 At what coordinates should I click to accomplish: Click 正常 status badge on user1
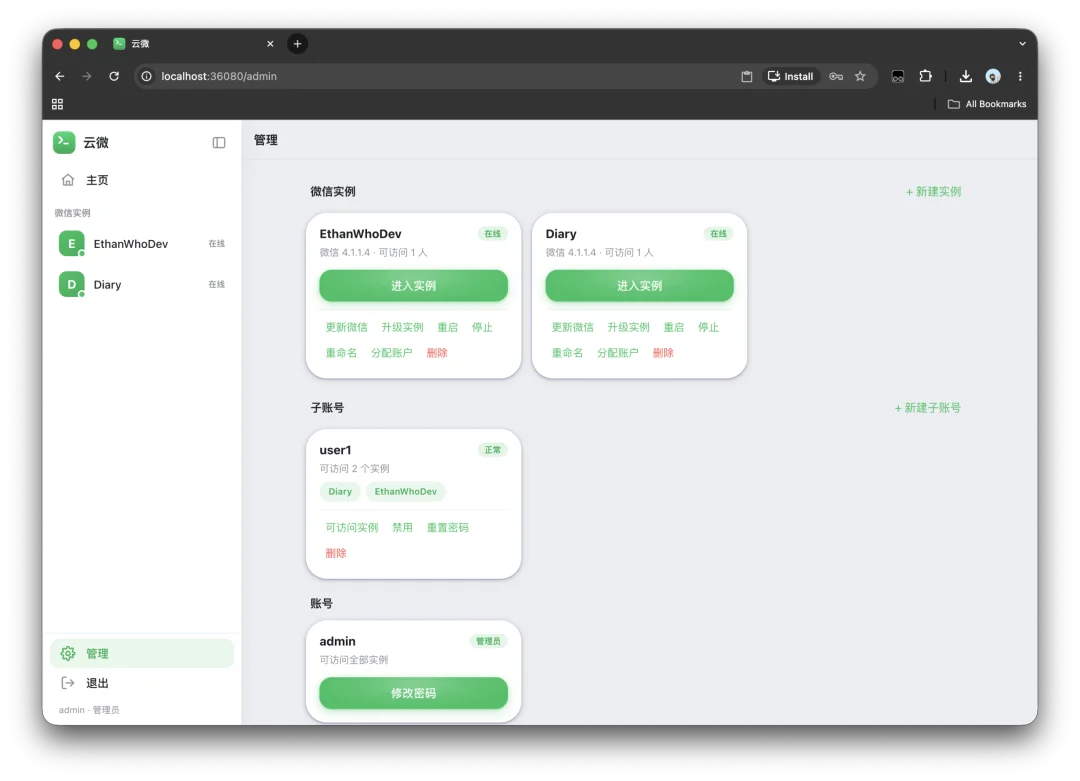492,450
